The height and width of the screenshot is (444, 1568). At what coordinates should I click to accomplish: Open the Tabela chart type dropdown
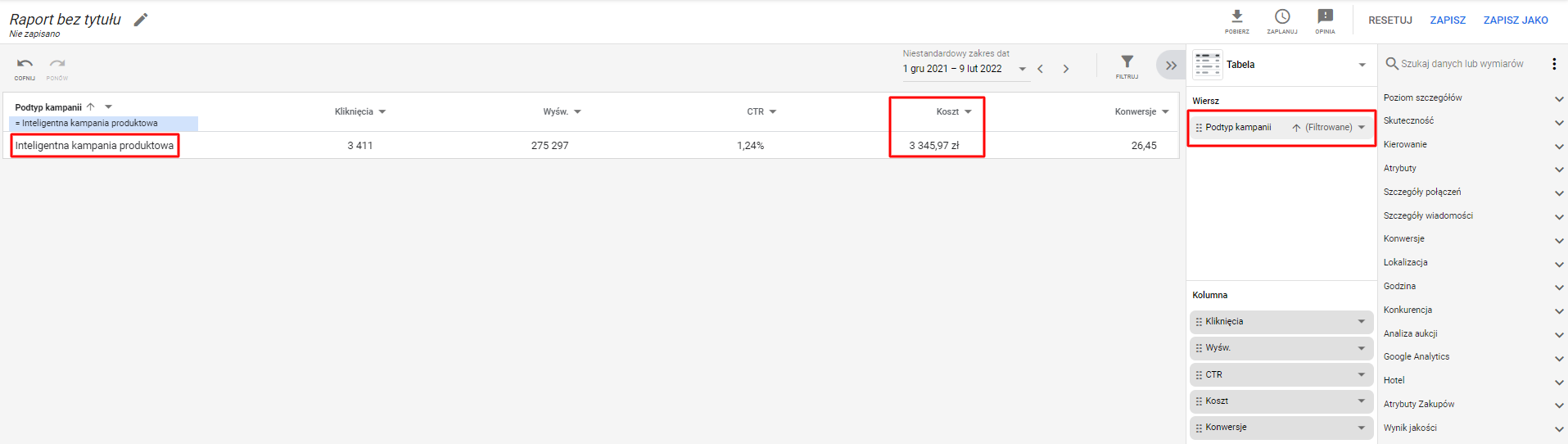coord(1281,65)
